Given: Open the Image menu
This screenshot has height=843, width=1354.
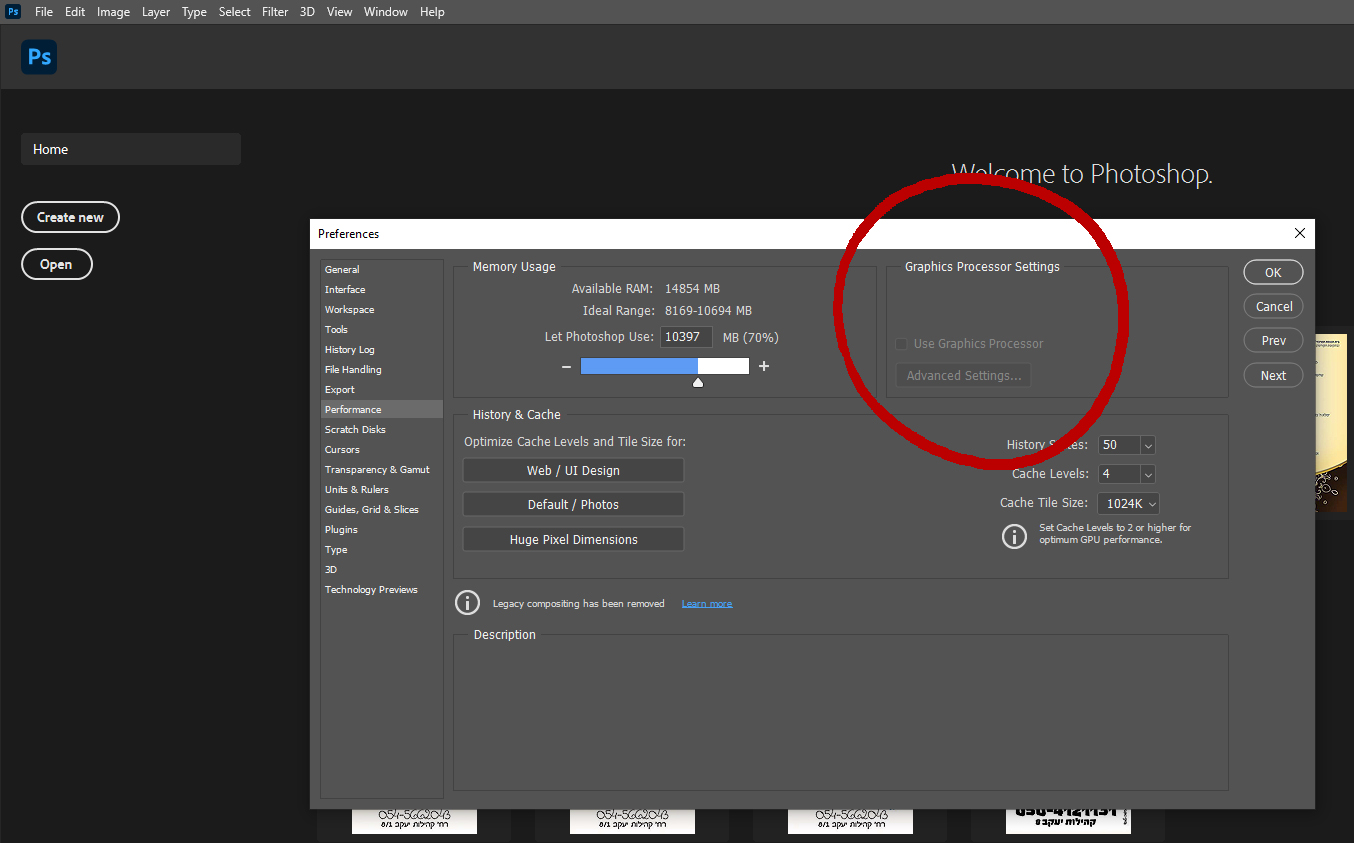Looking at the screenshot, I should (114, 12).
